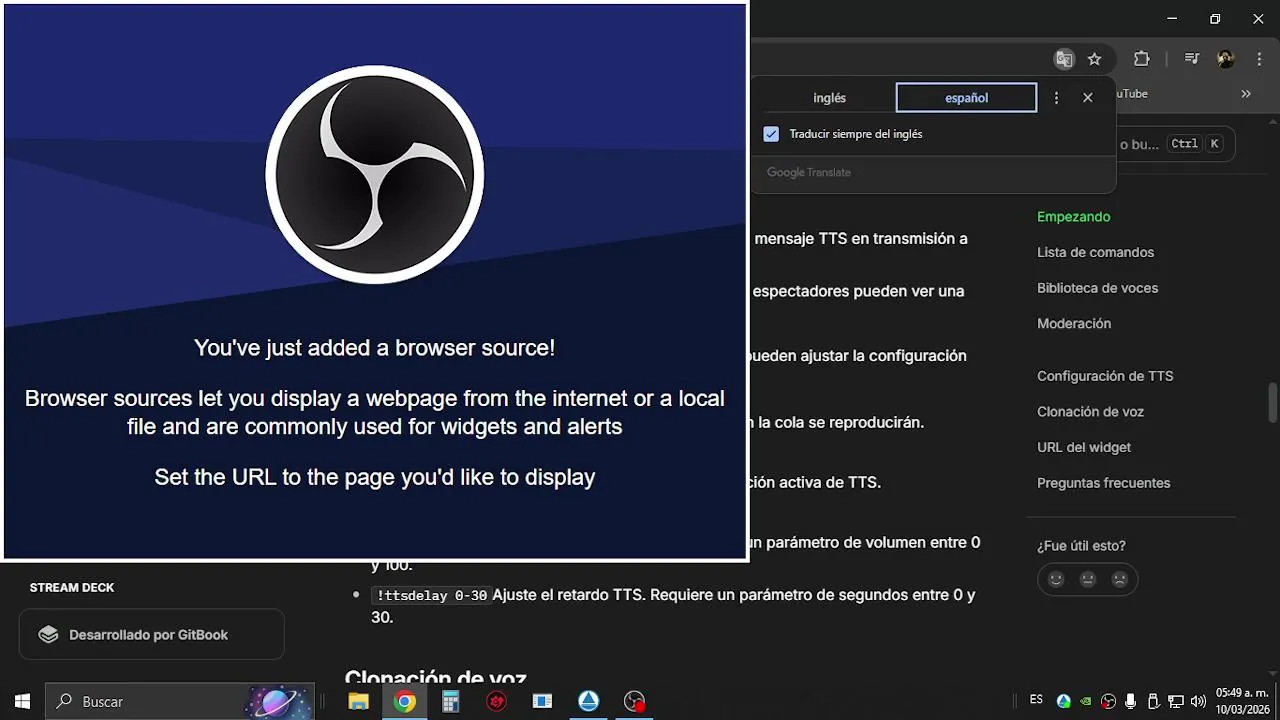Open the Chrome profile avatar

[x=1226, y=59]
